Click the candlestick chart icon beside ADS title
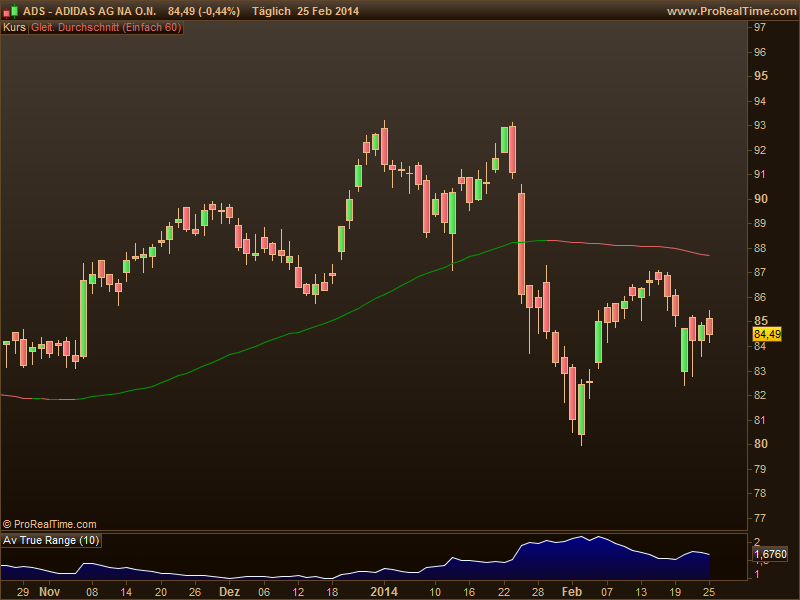Image resolution: width=800 pixels, height=600 pixels. click(x=10, y=11)
